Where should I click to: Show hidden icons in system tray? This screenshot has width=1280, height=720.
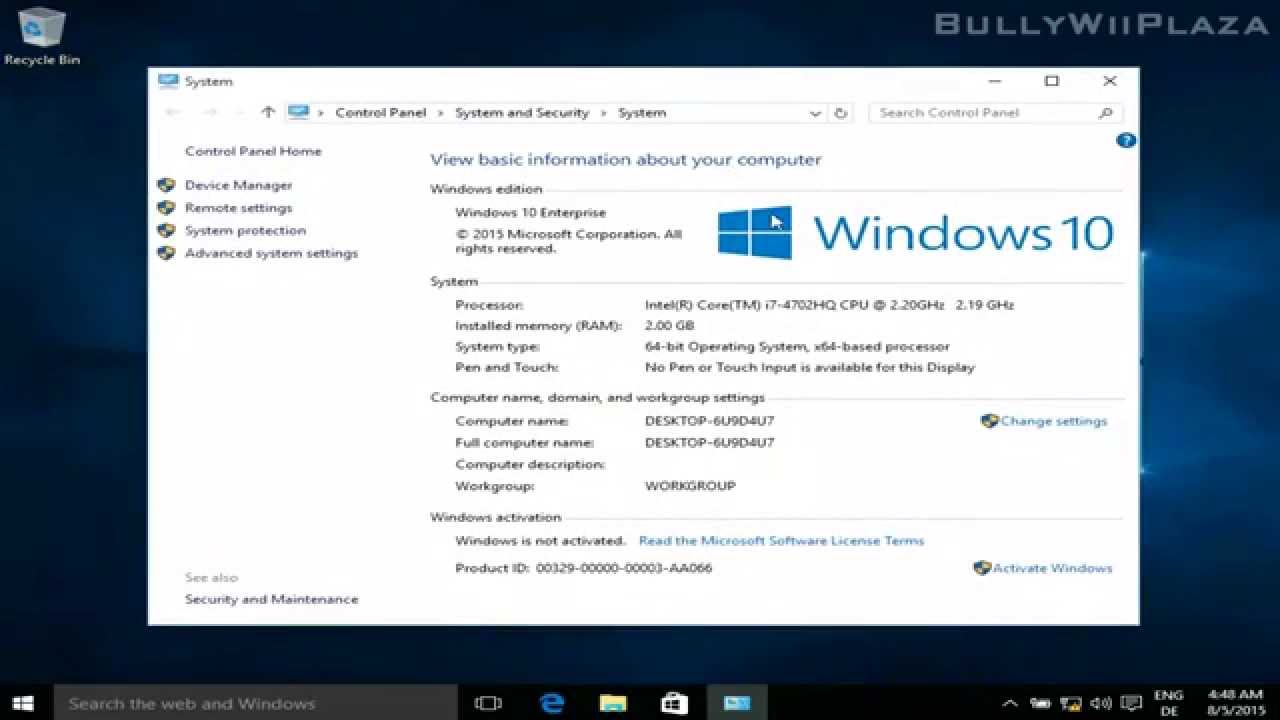point(1010,703)
